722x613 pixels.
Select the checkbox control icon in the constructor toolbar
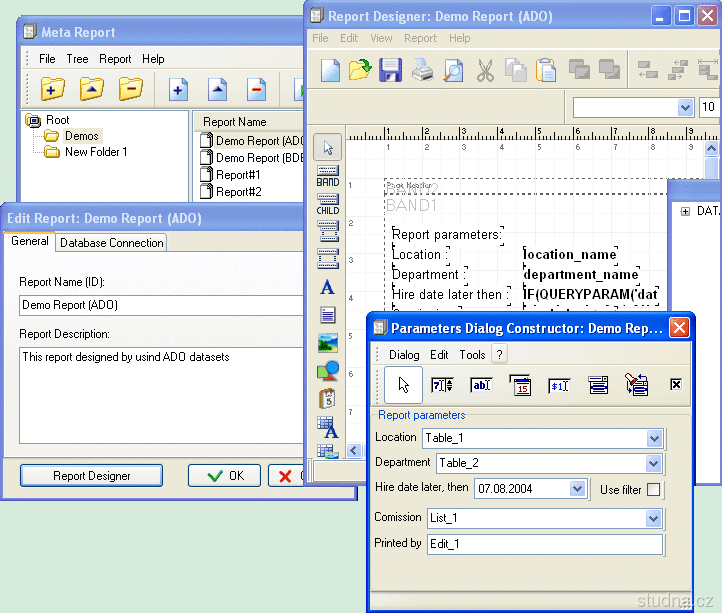click(675, 384)
